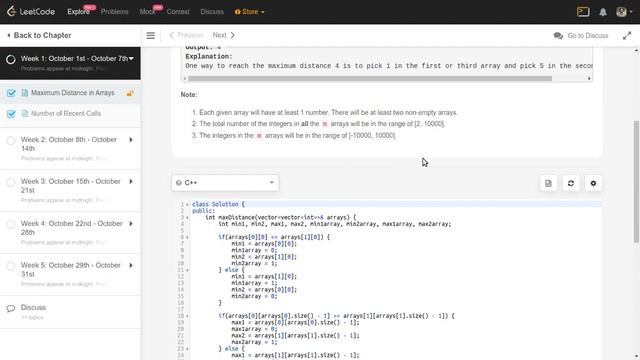Open the Mock menu item
Viewport: 640px width, 360px height.
pos(147,12)
